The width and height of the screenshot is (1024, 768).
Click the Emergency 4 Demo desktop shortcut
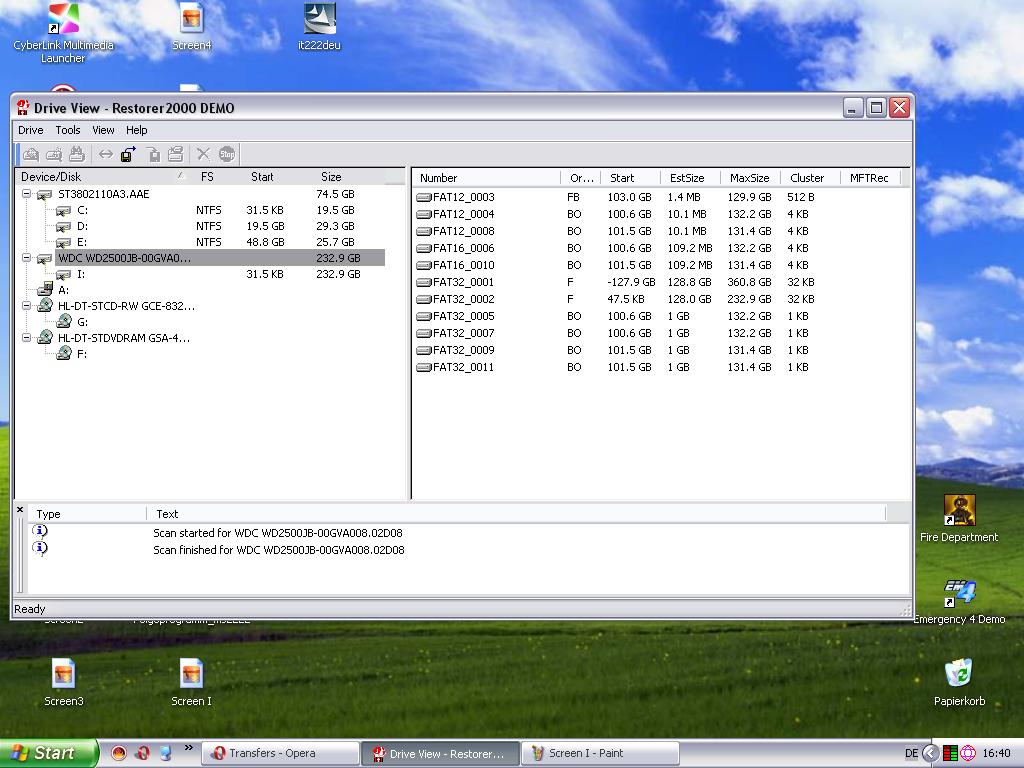point(959,601)
